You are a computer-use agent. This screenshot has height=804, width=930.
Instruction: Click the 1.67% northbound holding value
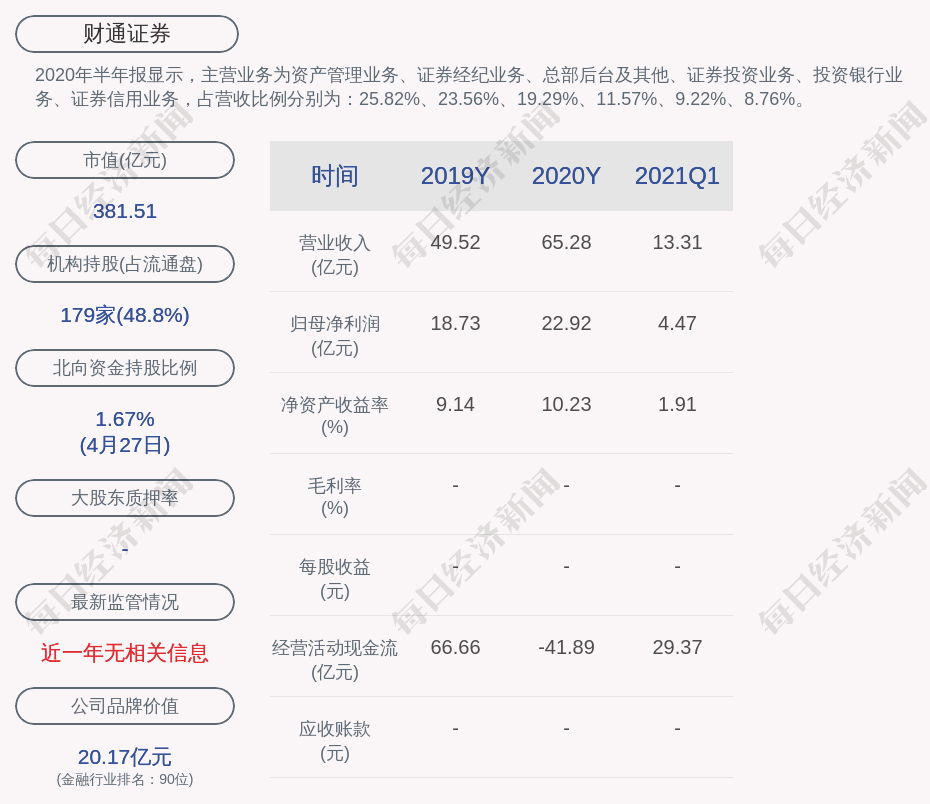pos(125,419)
